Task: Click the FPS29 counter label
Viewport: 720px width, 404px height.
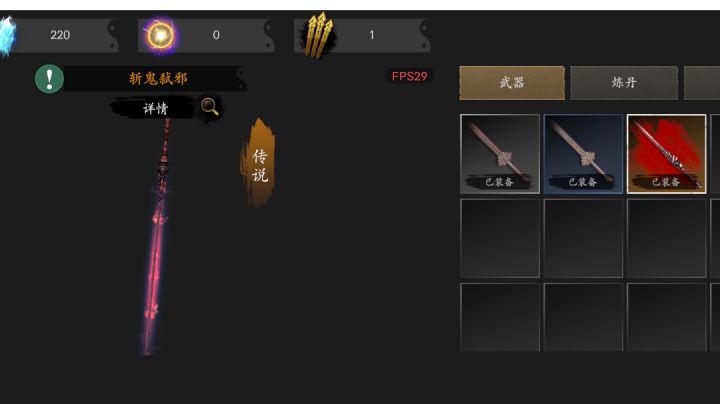Action: point(409,76)
